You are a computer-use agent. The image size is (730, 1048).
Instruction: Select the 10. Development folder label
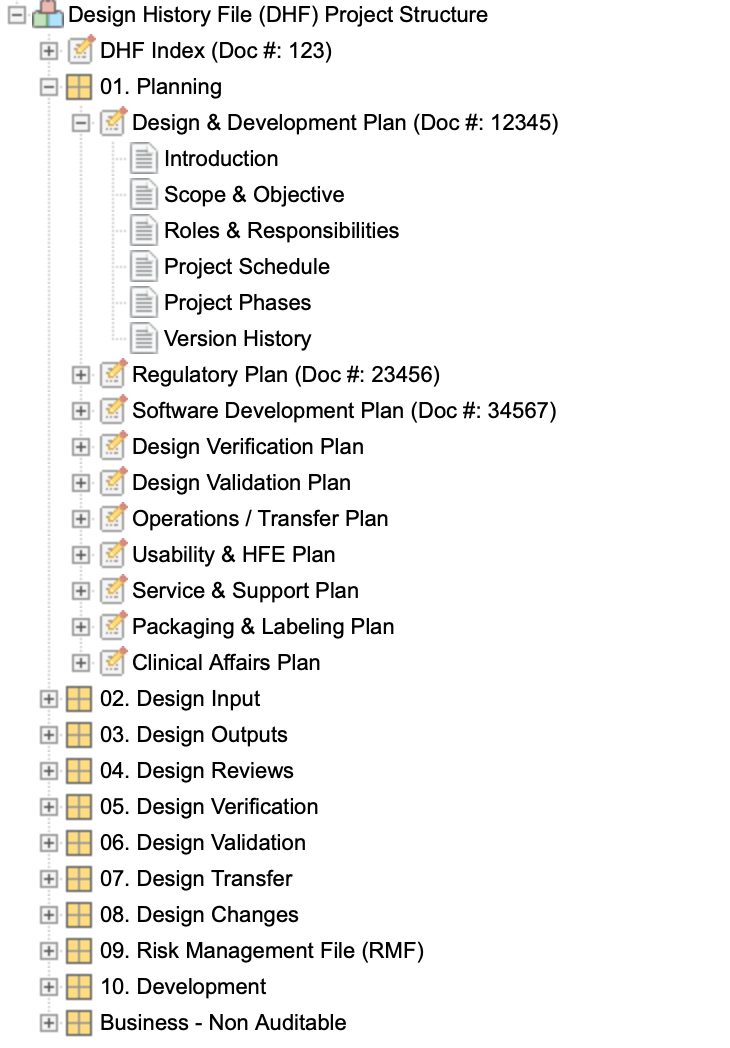tap(182, 987)
